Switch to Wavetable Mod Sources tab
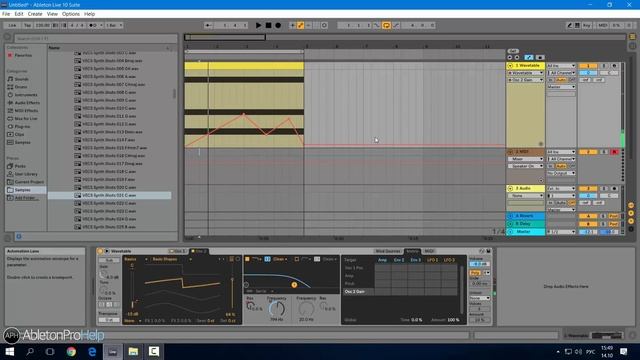The image size is (640, 360). [387, 251]
